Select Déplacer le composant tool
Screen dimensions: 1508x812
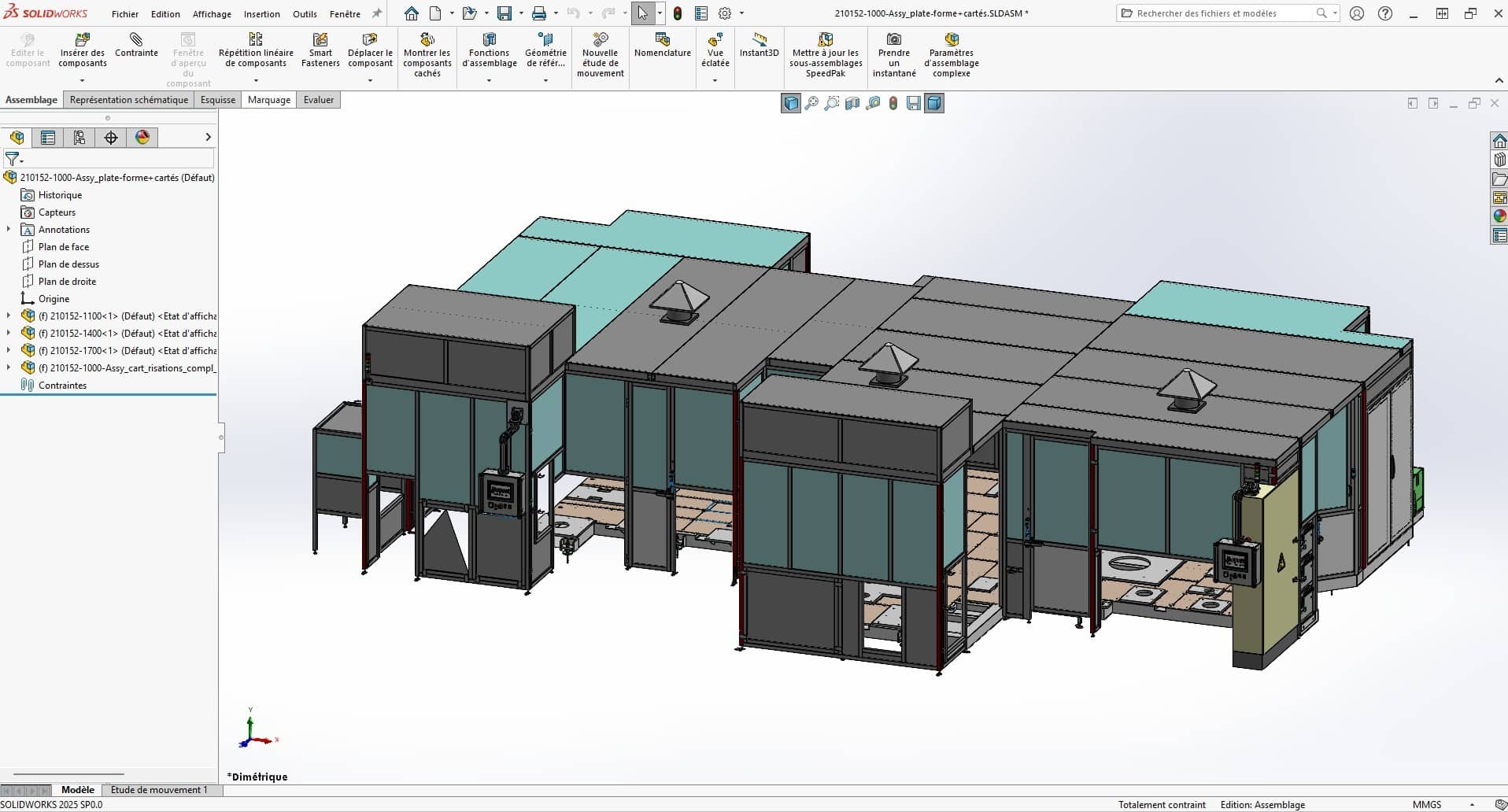click(x=370, y=50)
